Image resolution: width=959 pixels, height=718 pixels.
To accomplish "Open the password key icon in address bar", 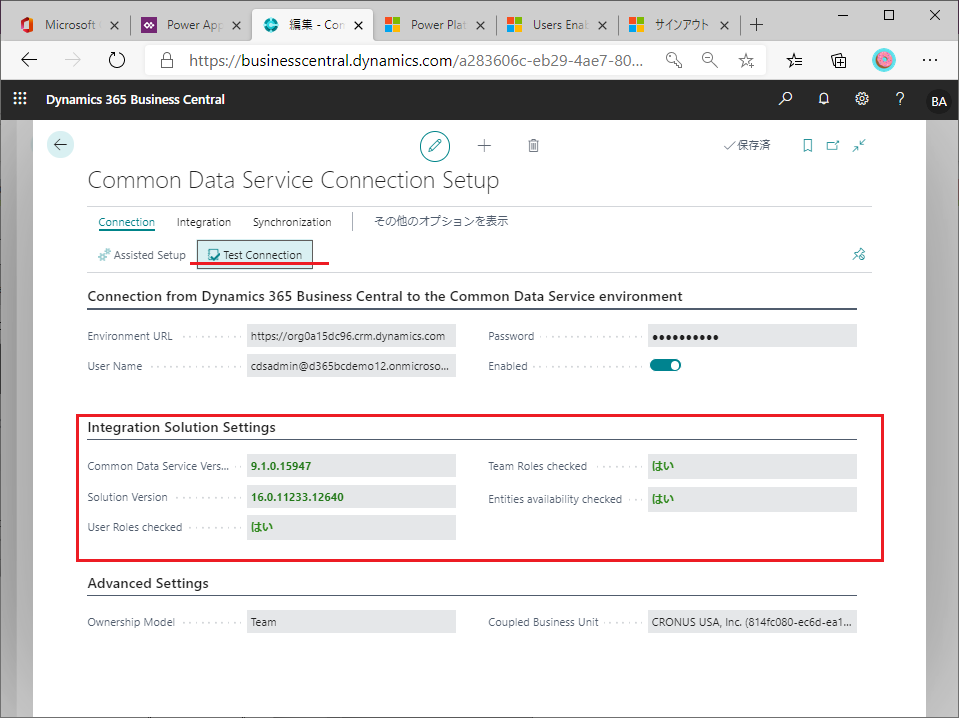I will (x=673, y=60).
